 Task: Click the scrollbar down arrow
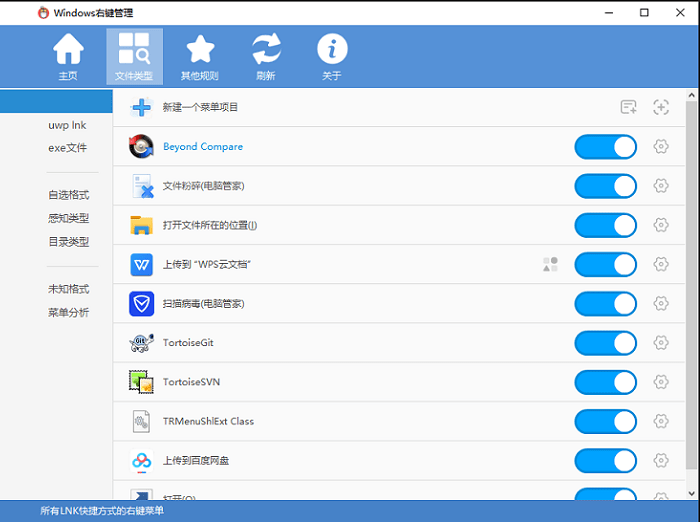tap(692, 493)
